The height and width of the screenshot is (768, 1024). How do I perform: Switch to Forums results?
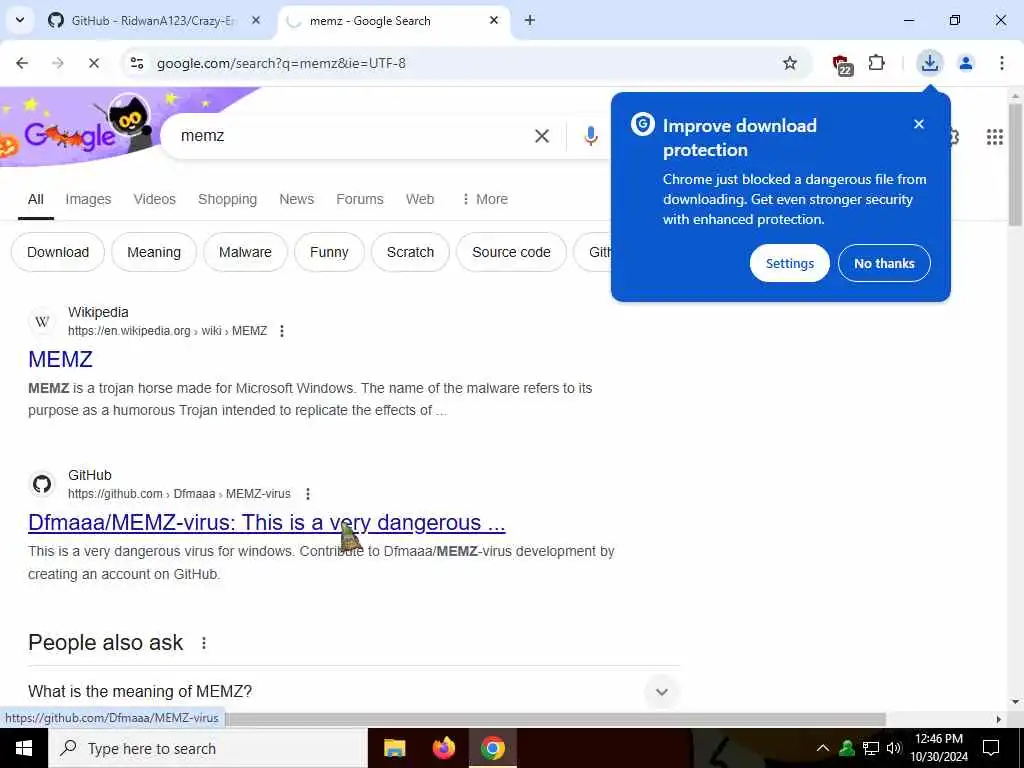click(360, 199)
